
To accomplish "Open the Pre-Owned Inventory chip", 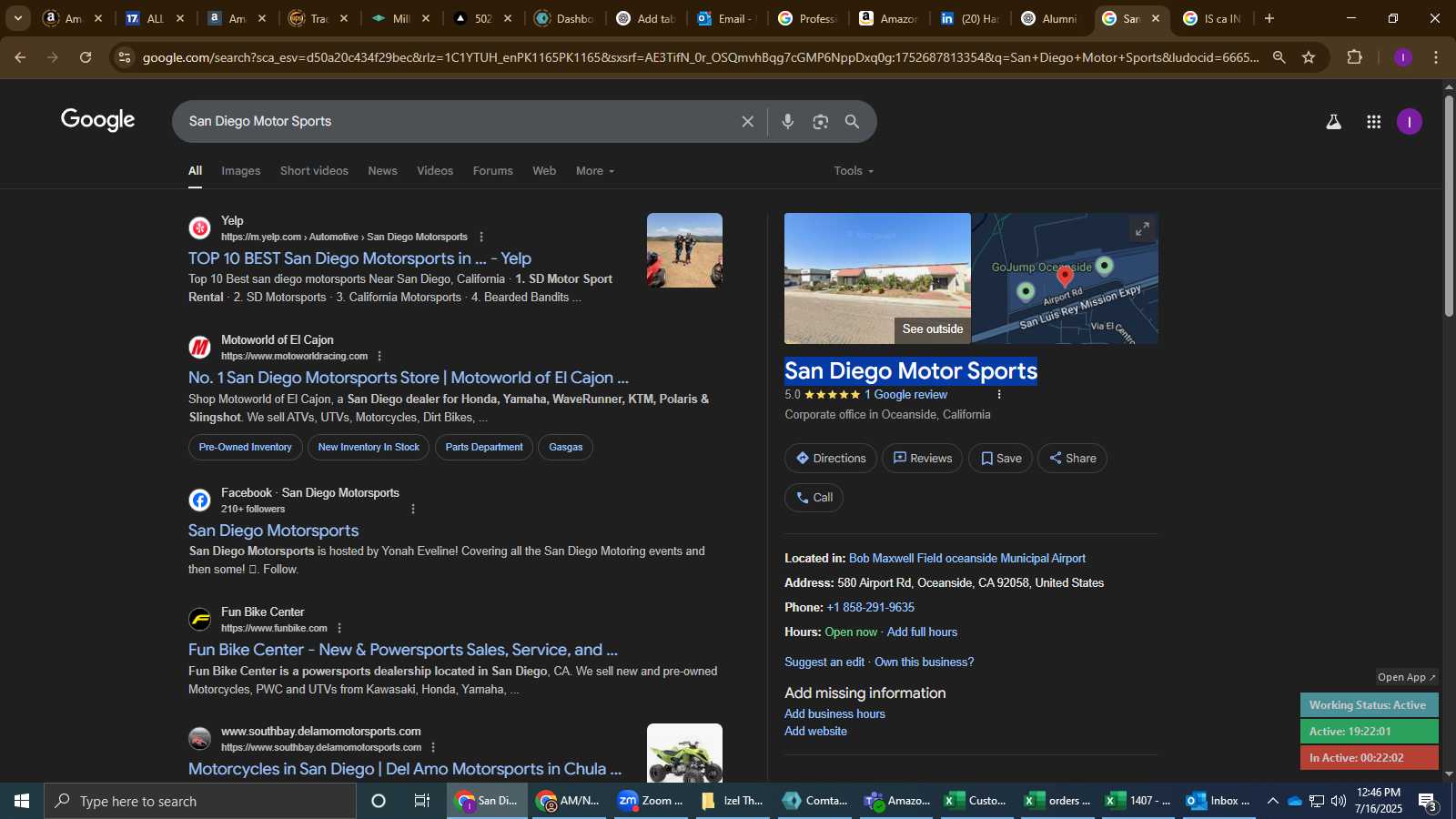I will click(x=246, y=447).
